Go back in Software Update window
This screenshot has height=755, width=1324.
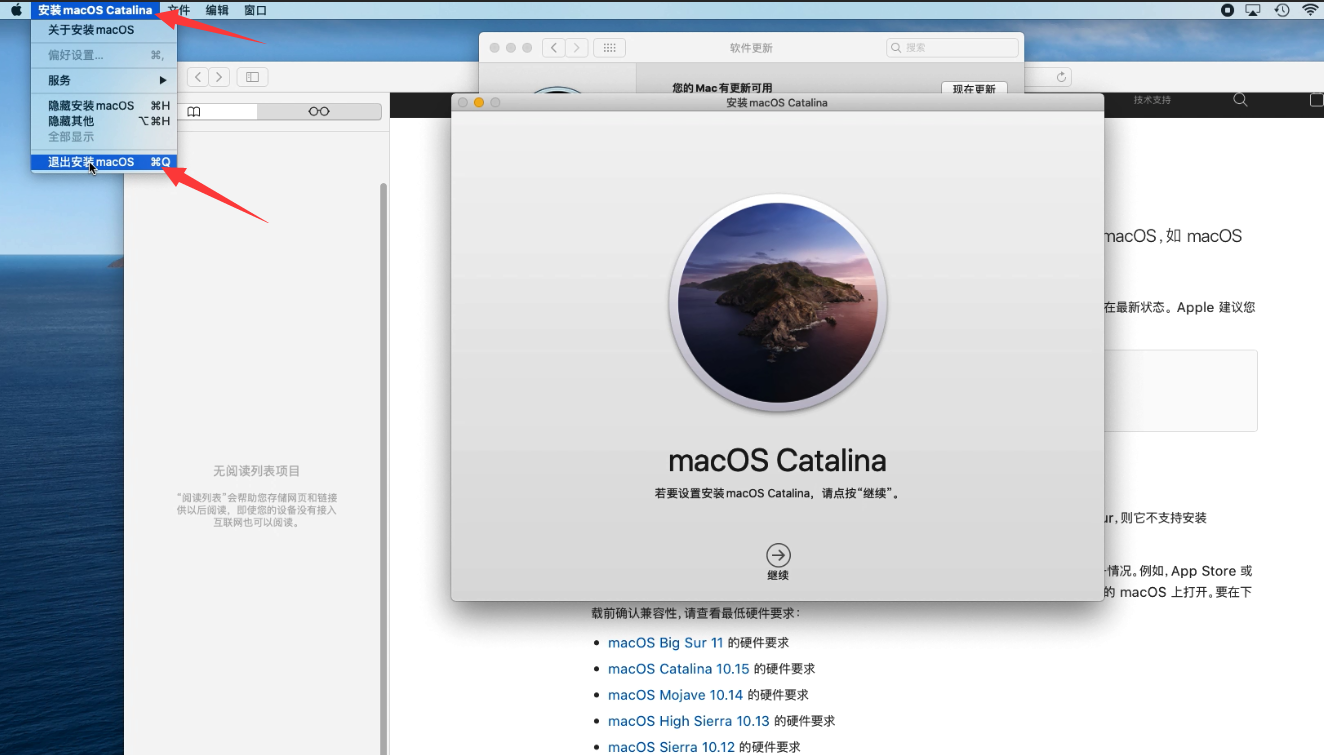(x=554, y=47)
